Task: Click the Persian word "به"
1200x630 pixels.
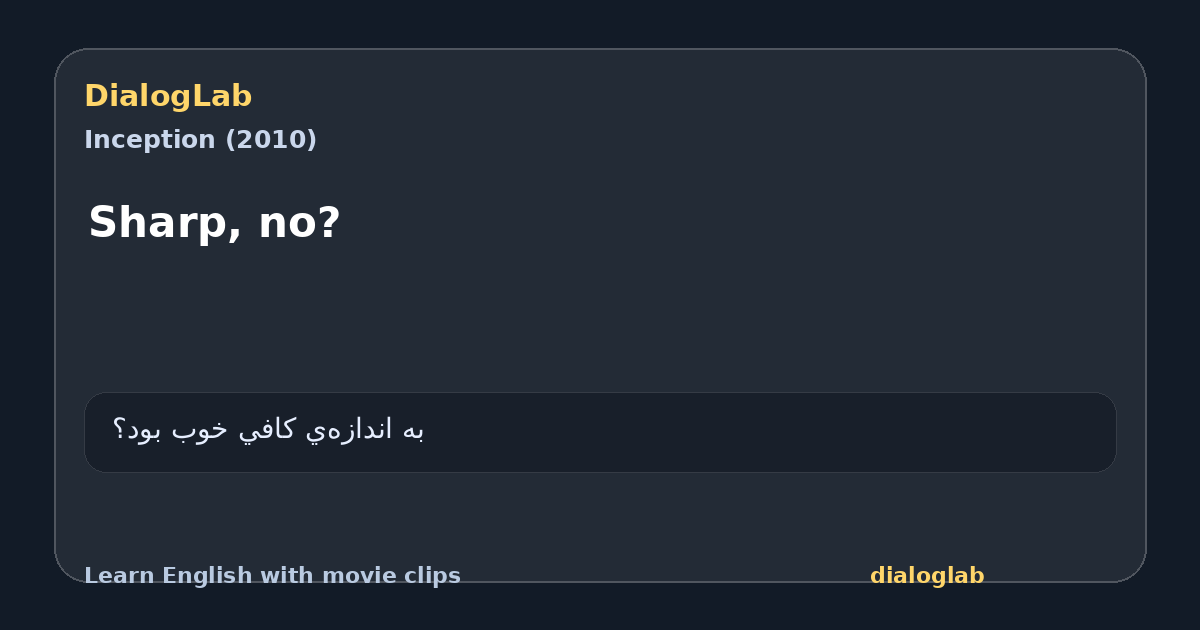Action: 413,430
